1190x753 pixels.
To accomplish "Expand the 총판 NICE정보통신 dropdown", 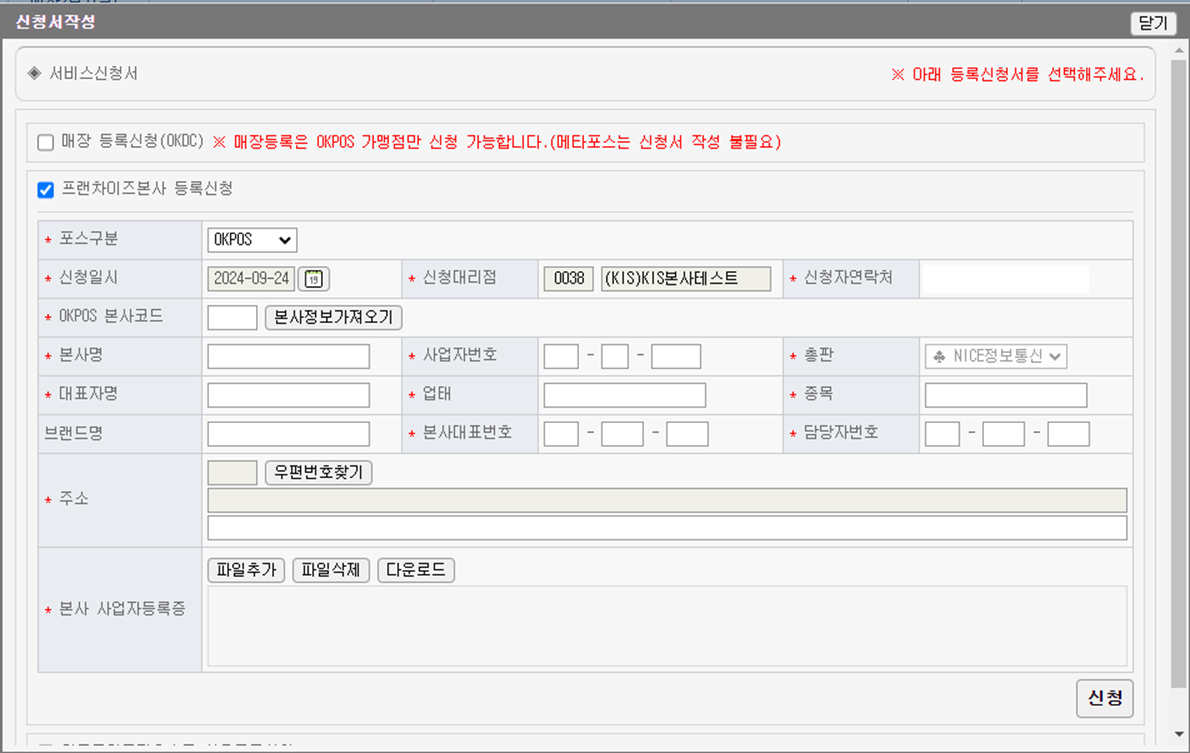I will (995, 357).
